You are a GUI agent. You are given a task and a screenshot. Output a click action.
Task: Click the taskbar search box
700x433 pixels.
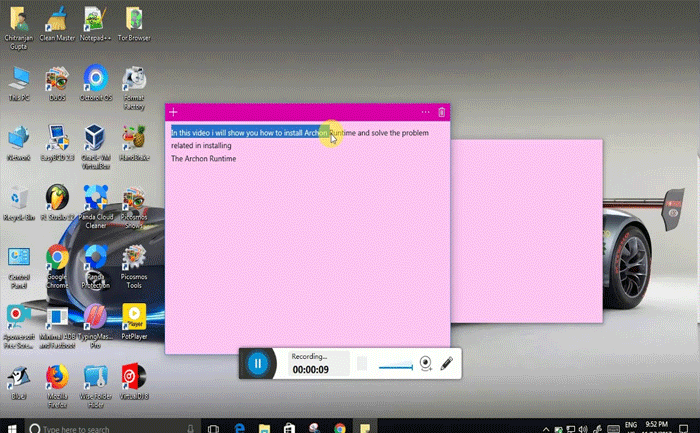point(112,428)
